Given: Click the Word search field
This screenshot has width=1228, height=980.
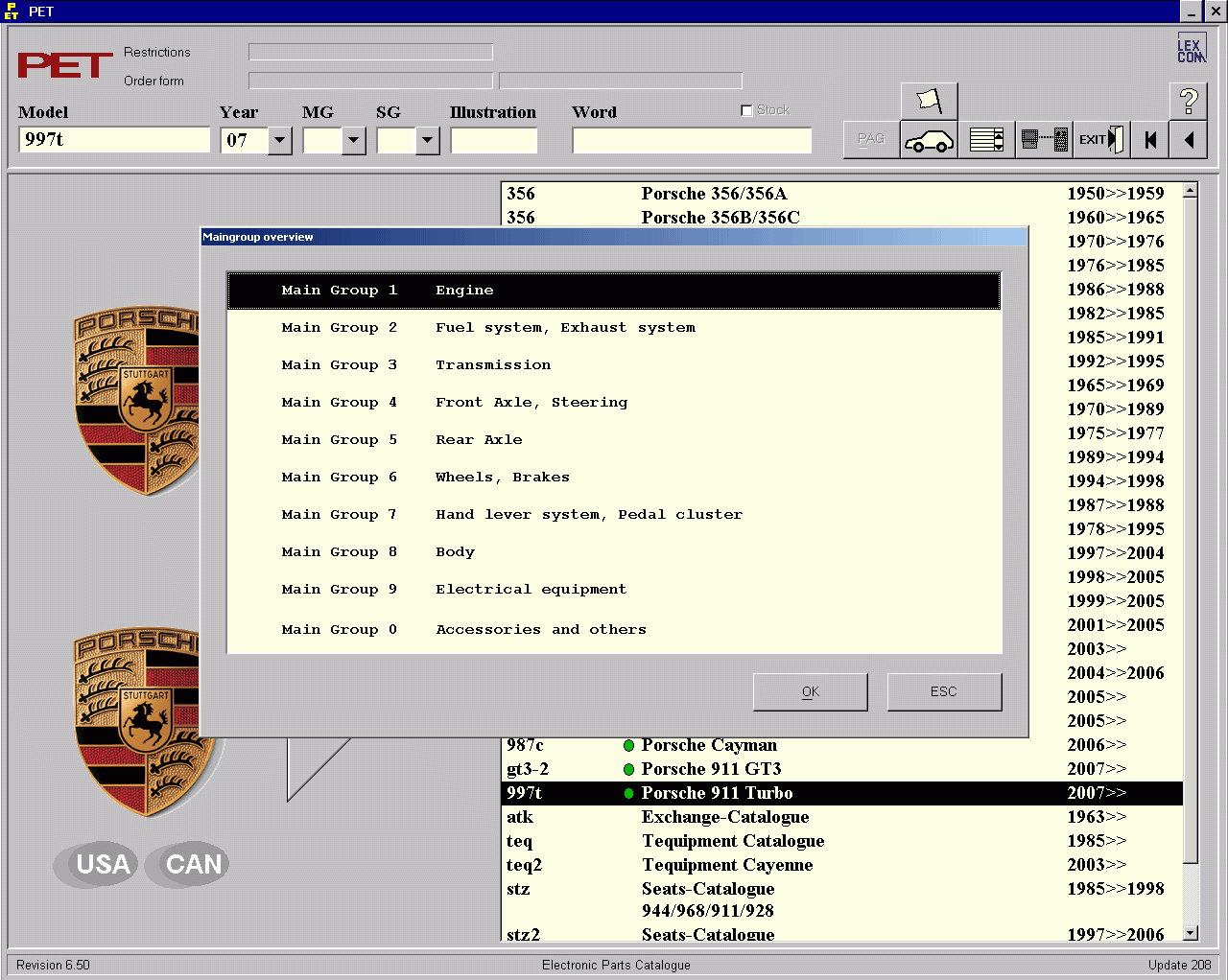Looking at the screenshot, I should point(692,140).
